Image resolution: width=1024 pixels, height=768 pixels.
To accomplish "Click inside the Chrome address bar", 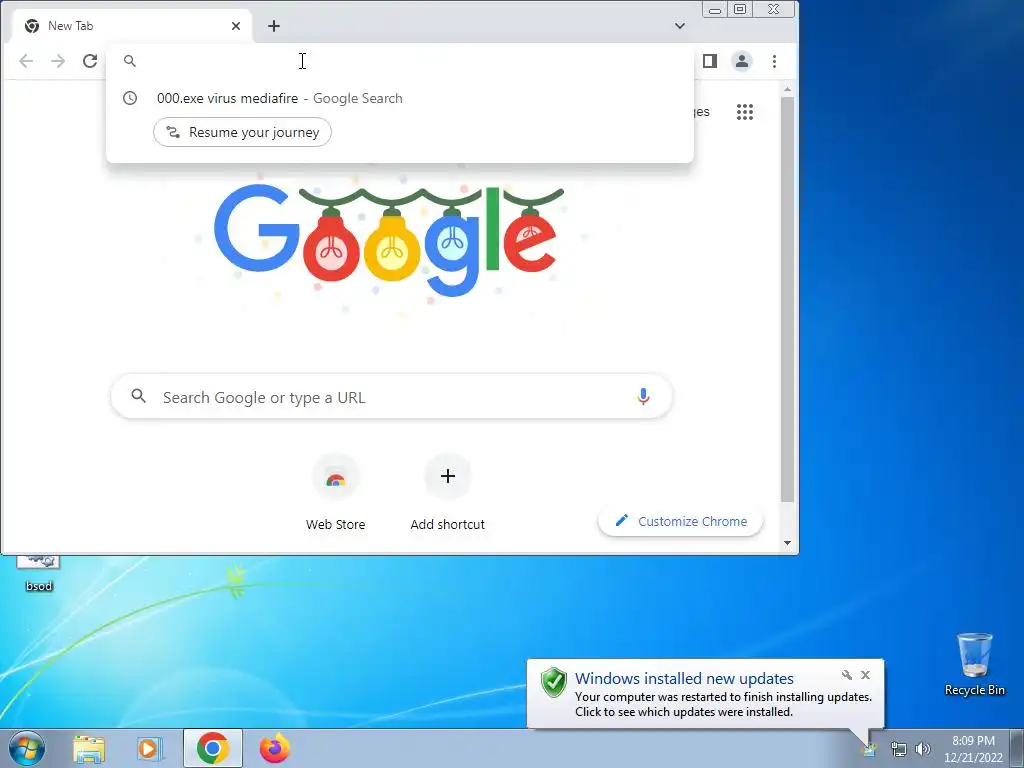I will (400, 61).
